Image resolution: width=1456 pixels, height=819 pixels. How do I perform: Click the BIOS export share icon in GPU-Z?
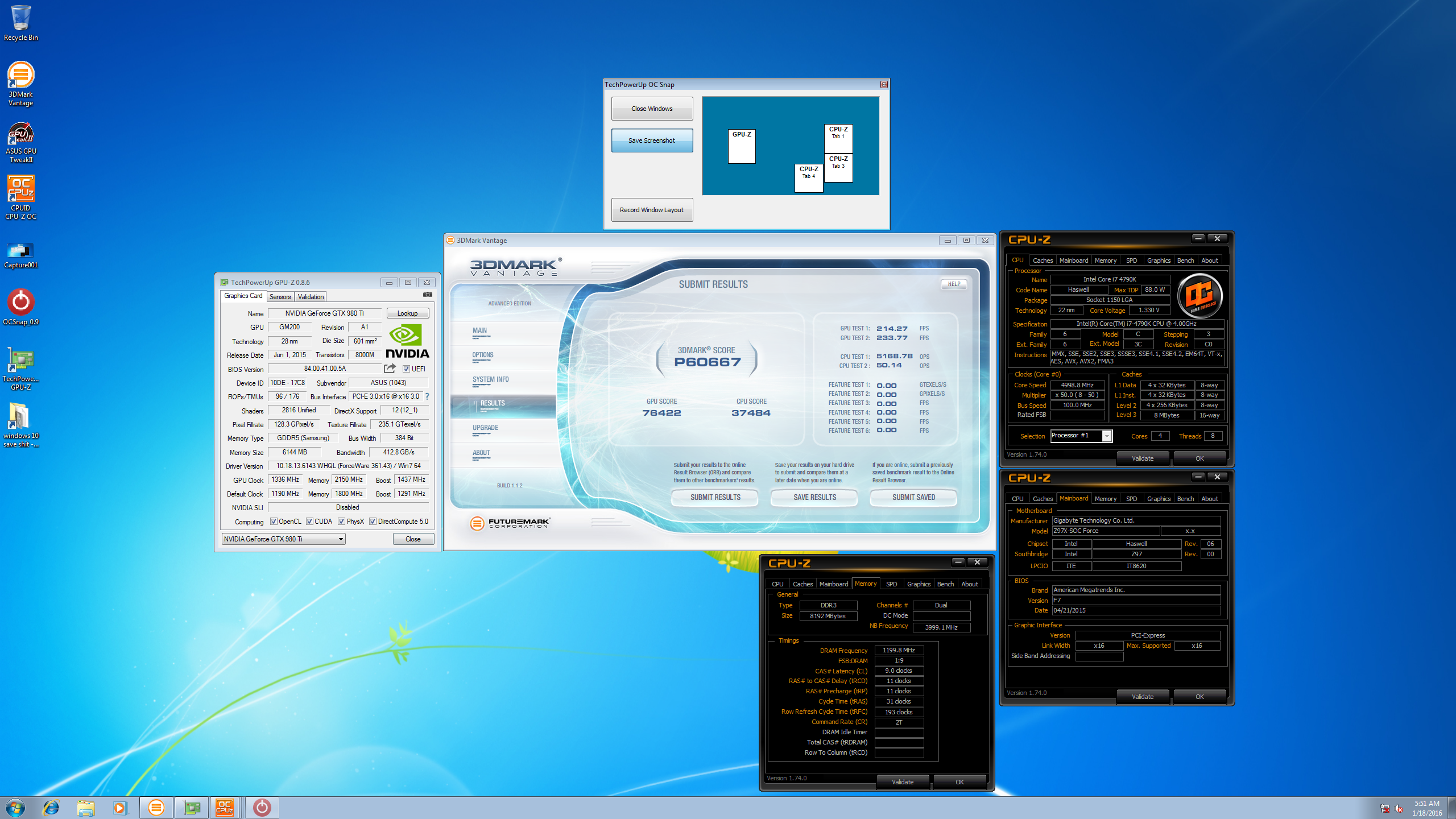click(390, 369)
